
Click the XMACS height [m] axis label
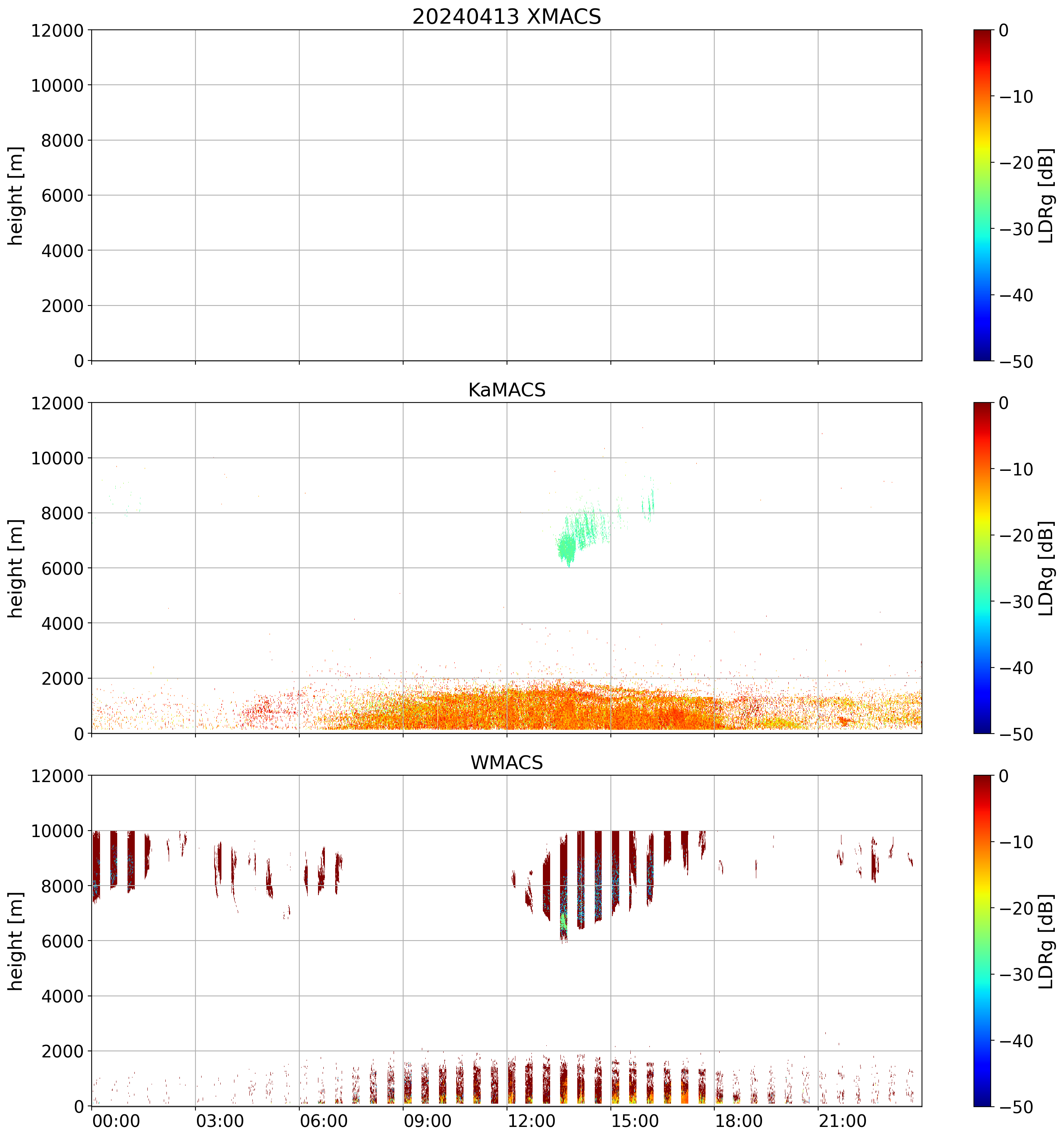coord(16,195)
